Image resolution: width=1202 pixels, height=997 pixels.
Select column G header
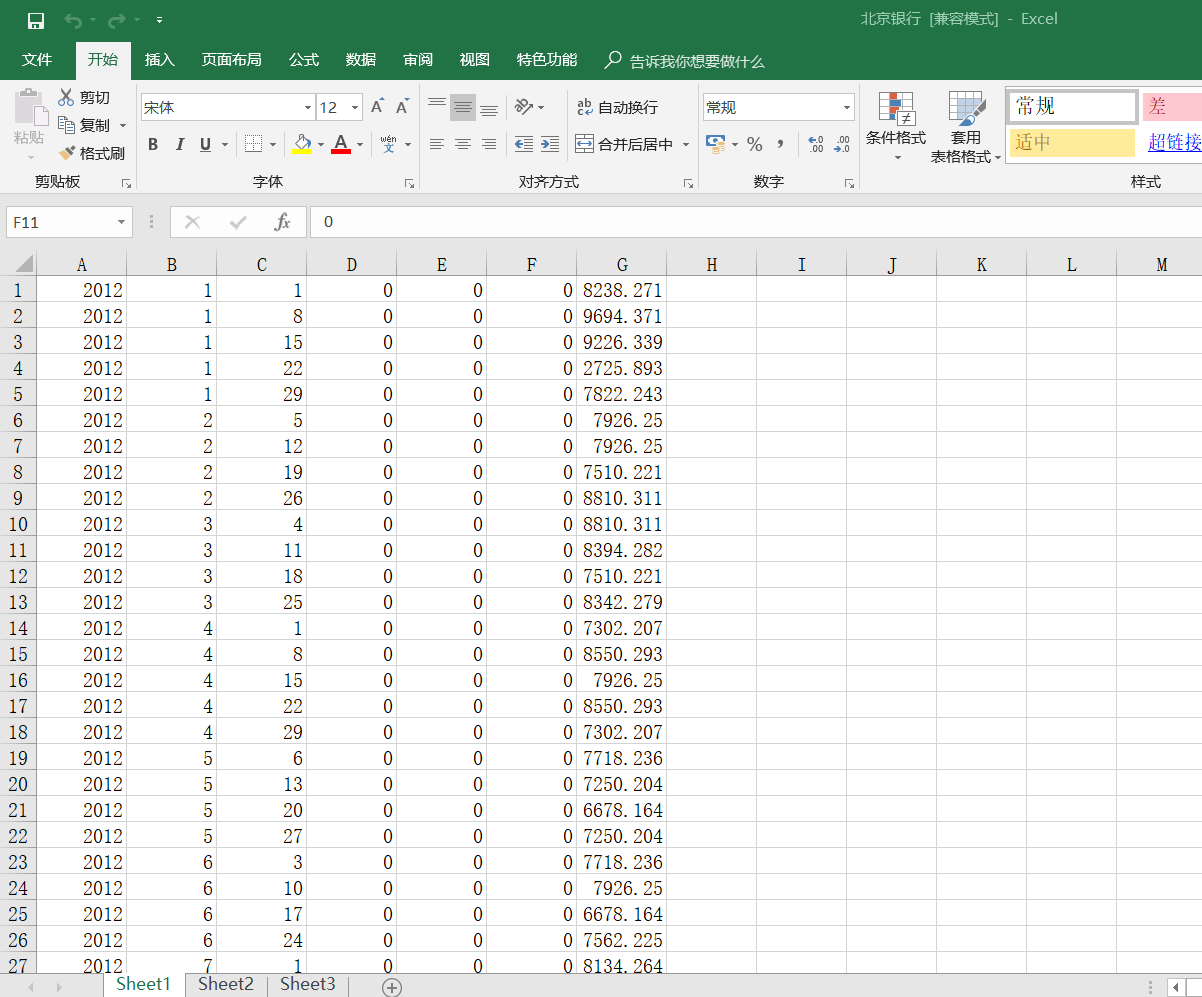pyautogui.click(x=622, y=264)
